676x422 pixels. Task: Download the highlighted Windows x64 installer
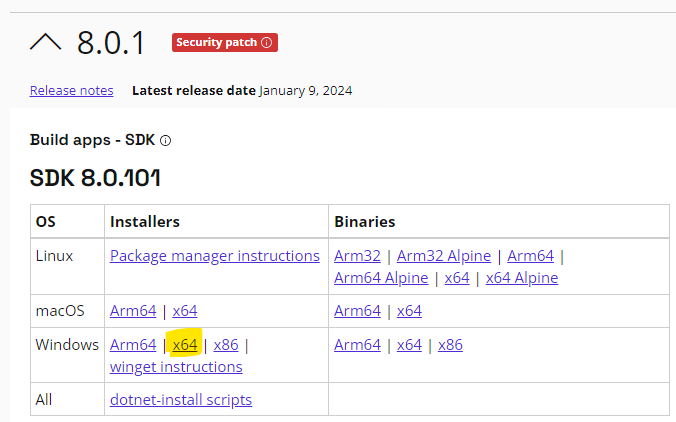(185, 345)
